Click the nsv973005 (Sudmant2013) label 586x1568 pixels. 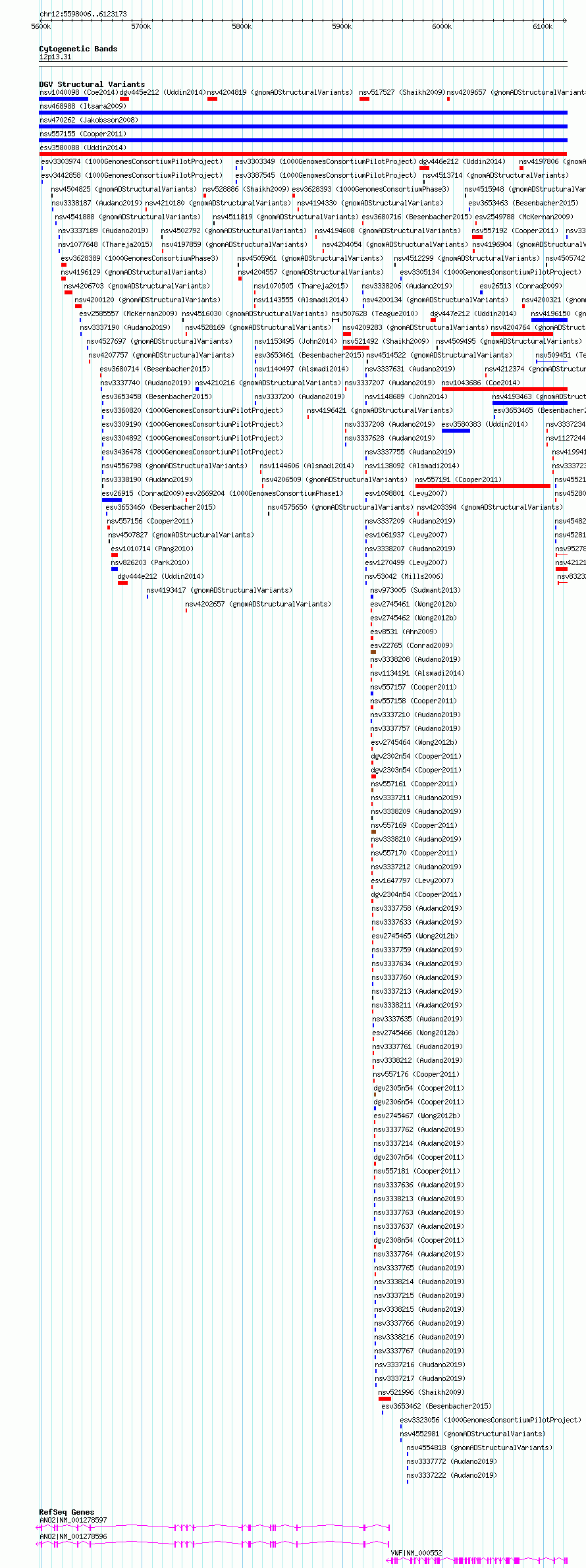coord(416,590)
